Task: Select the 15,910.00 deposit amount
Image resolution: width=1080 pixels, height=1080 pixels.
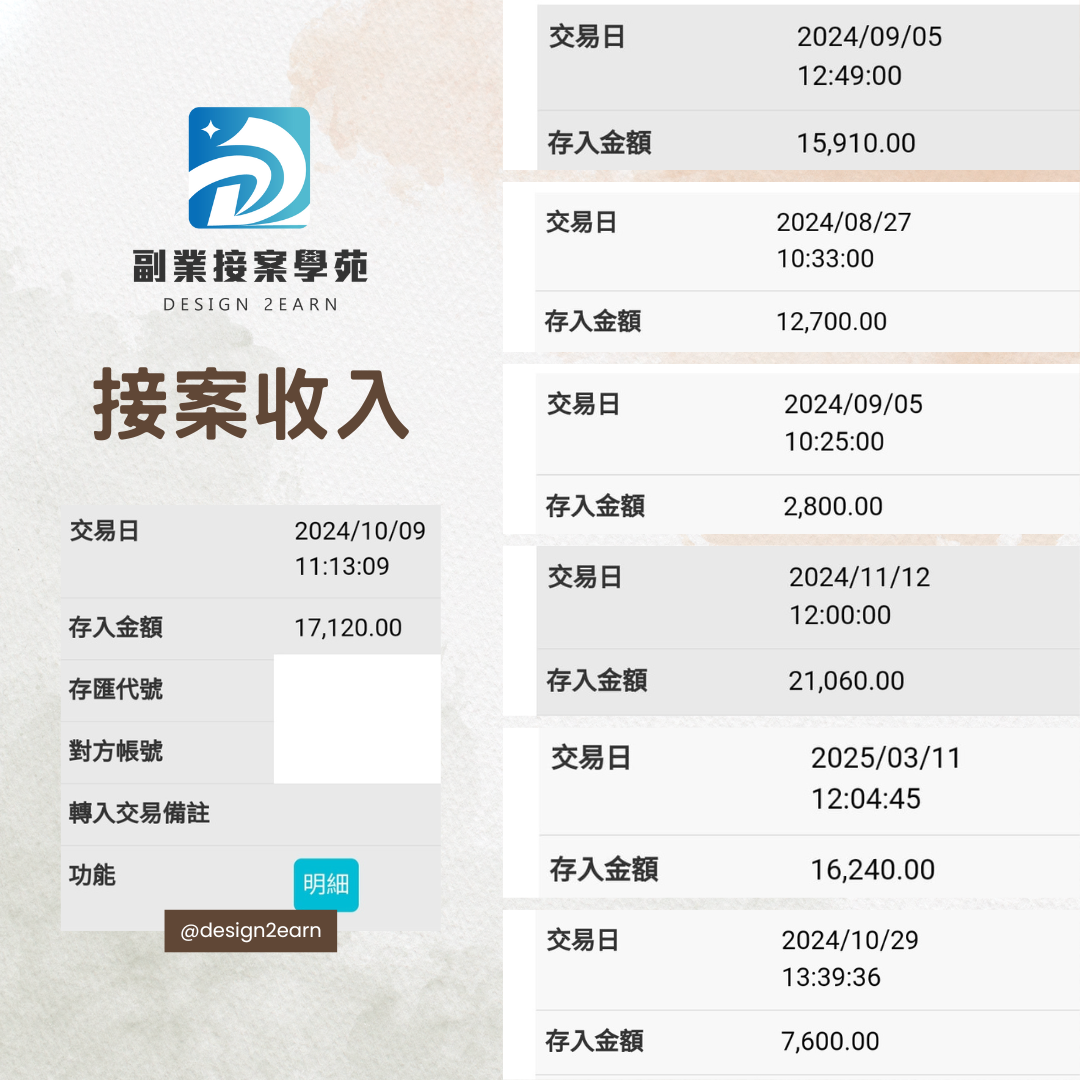Action: tap(856, 143)
